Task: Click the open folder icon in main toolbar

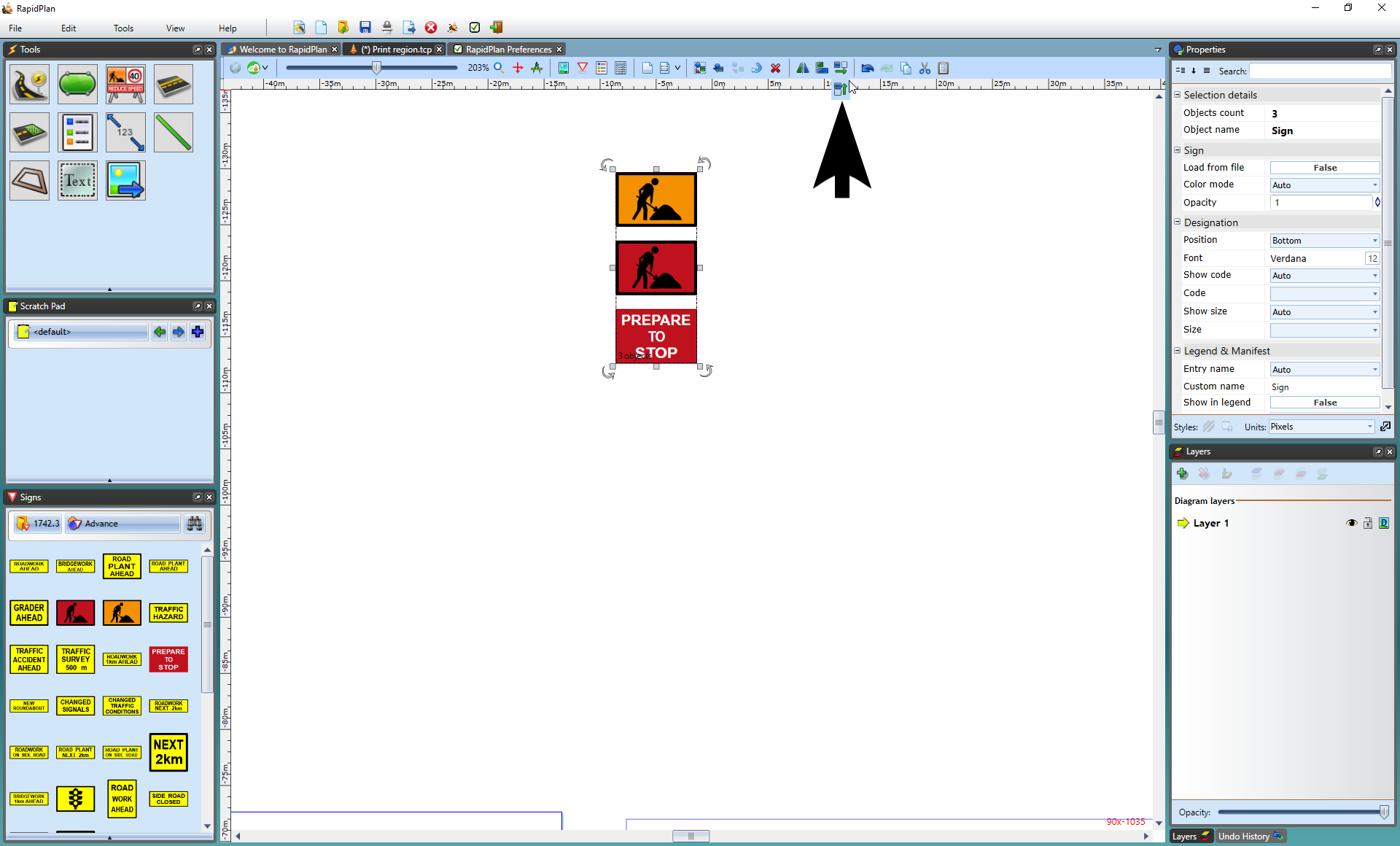Action: pyautogui.click(x=343, y=28)
